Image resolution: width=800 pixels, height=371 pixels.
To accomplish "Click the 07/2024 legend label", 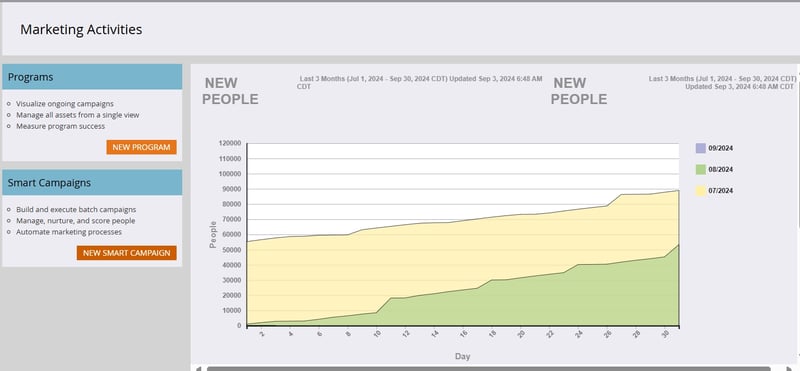I will (x=720, y=191).
